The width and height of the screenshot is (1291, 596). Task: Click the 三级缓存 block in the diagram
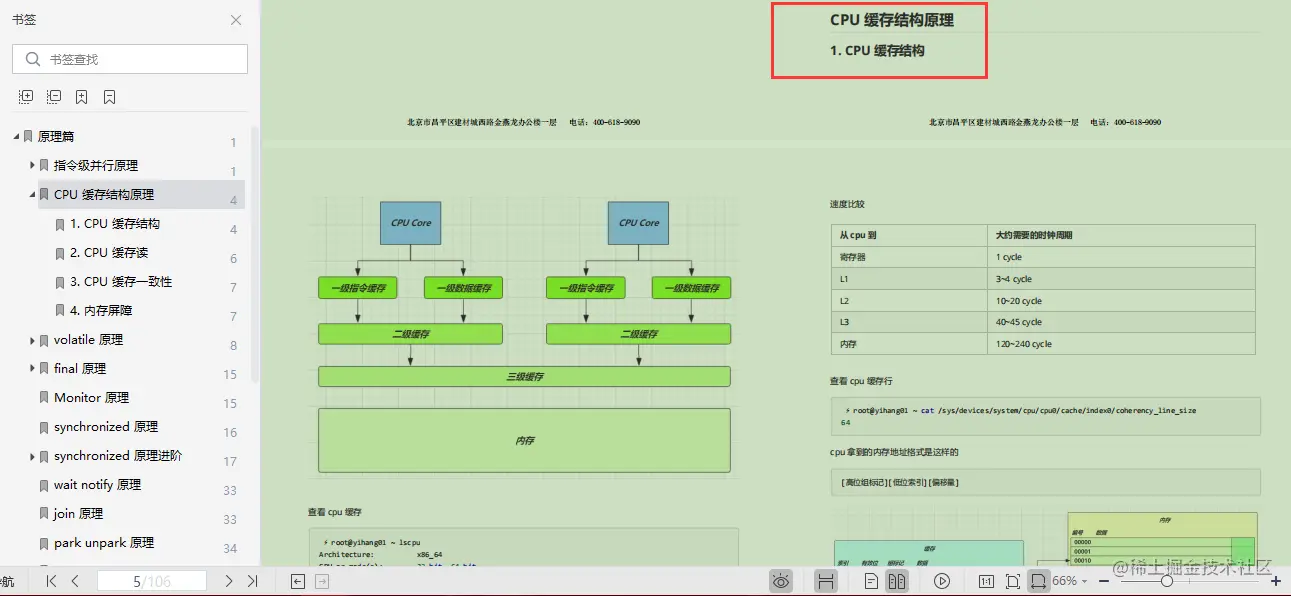tap(524, 377)
